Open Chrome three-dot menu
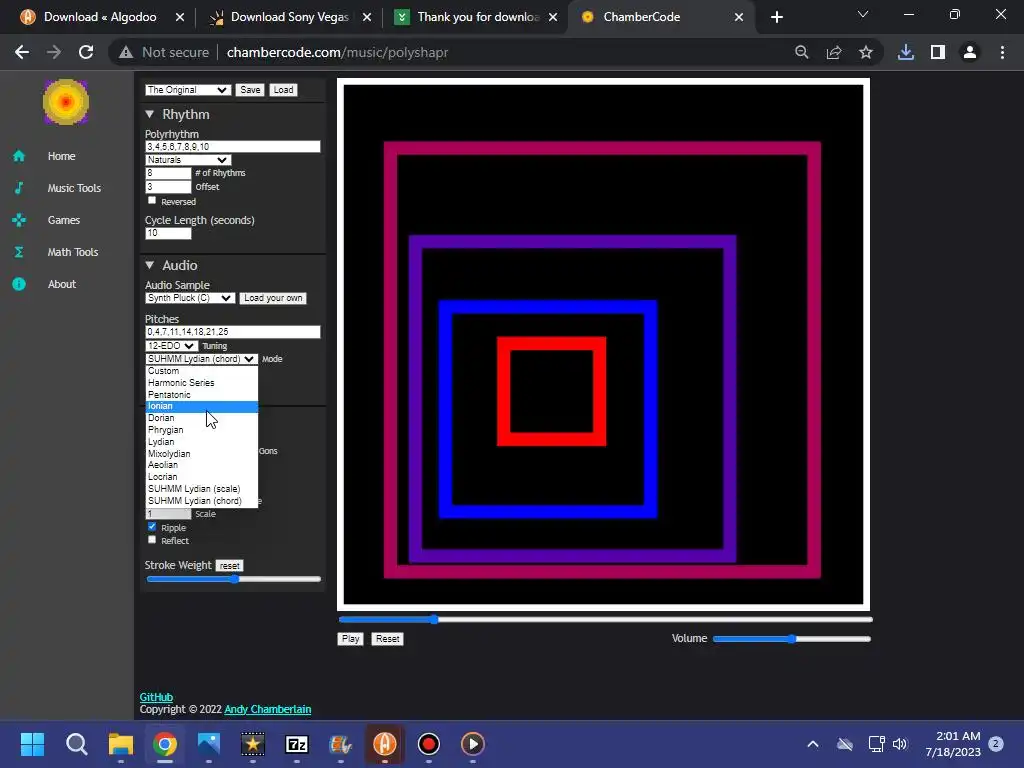This screenshot has width=1024, height=768. (1002, 52)
